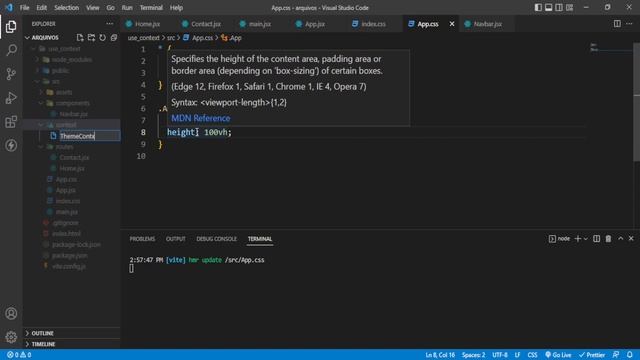Open the editor more actions ellipsis
Screen dimensions: 640x360
(x=629, y=24)
